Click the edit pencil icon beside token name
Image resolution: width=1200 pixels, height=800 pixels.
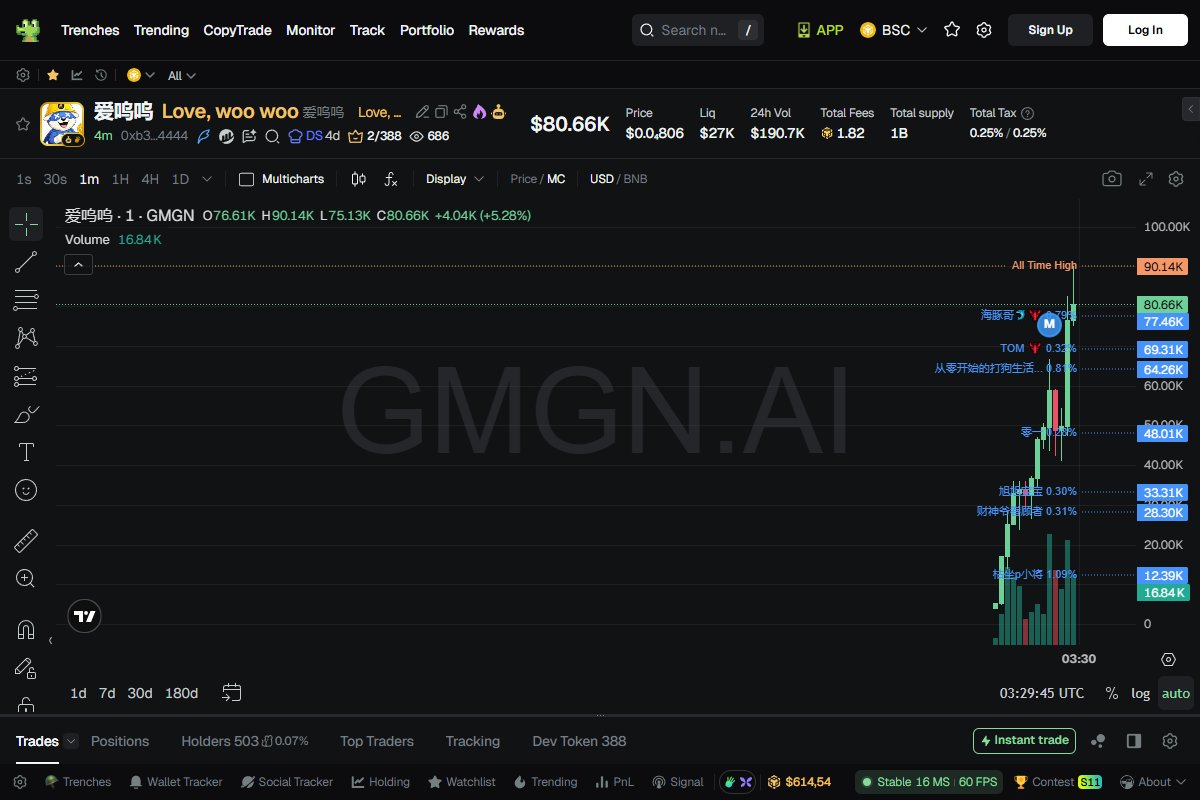(423, 112)
